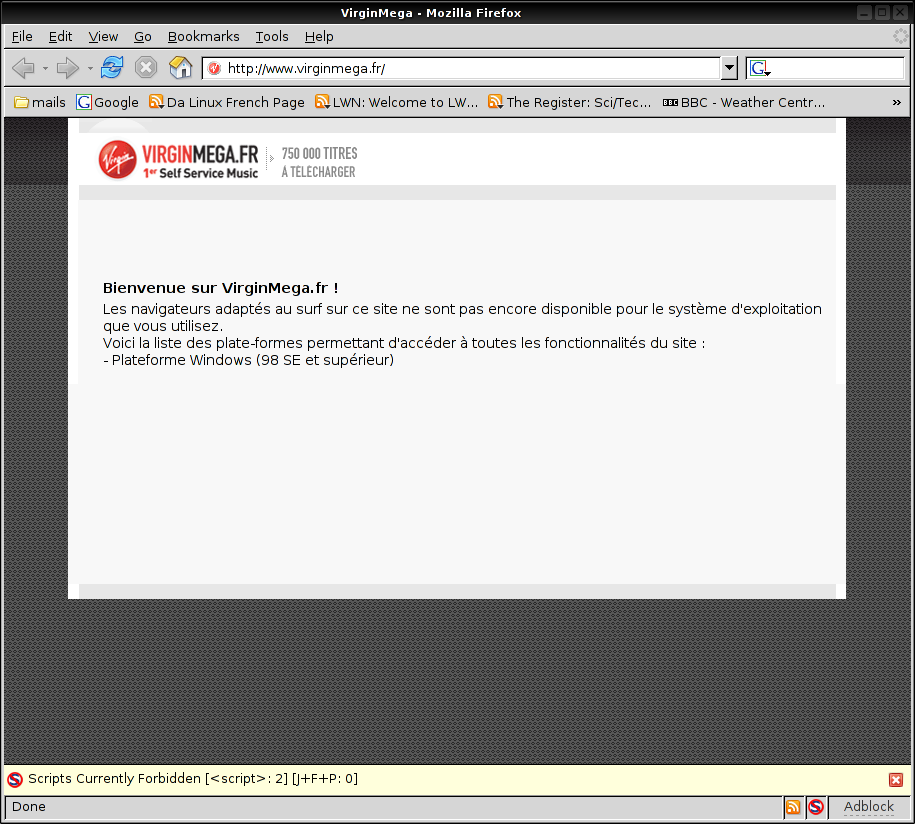The image size is (915, 824).
Task: Show more bookmarks with the chevron
Action: 897,103
